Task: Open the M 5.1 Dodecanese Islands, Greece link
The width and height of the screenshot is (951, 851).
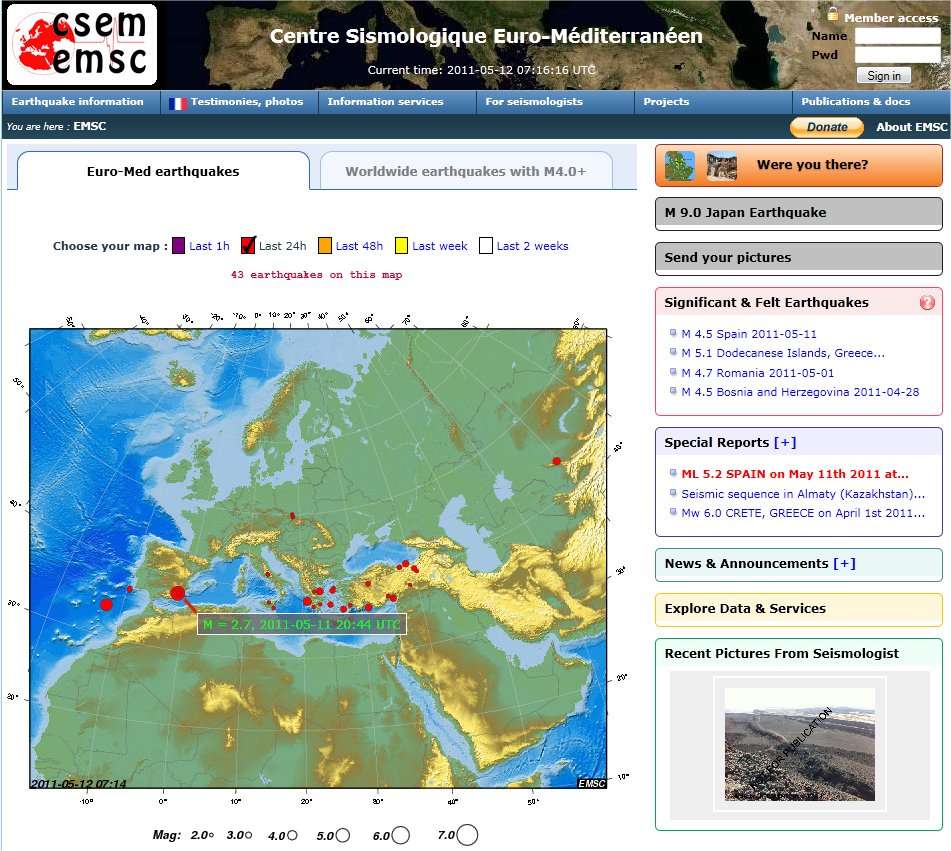Action: [x=782, y=353]
